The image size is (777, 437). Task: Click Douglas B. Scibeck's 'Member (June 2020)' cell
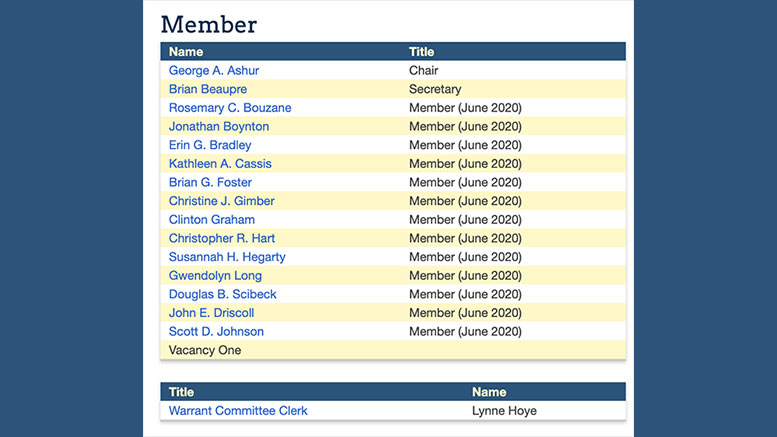point(465,294)
